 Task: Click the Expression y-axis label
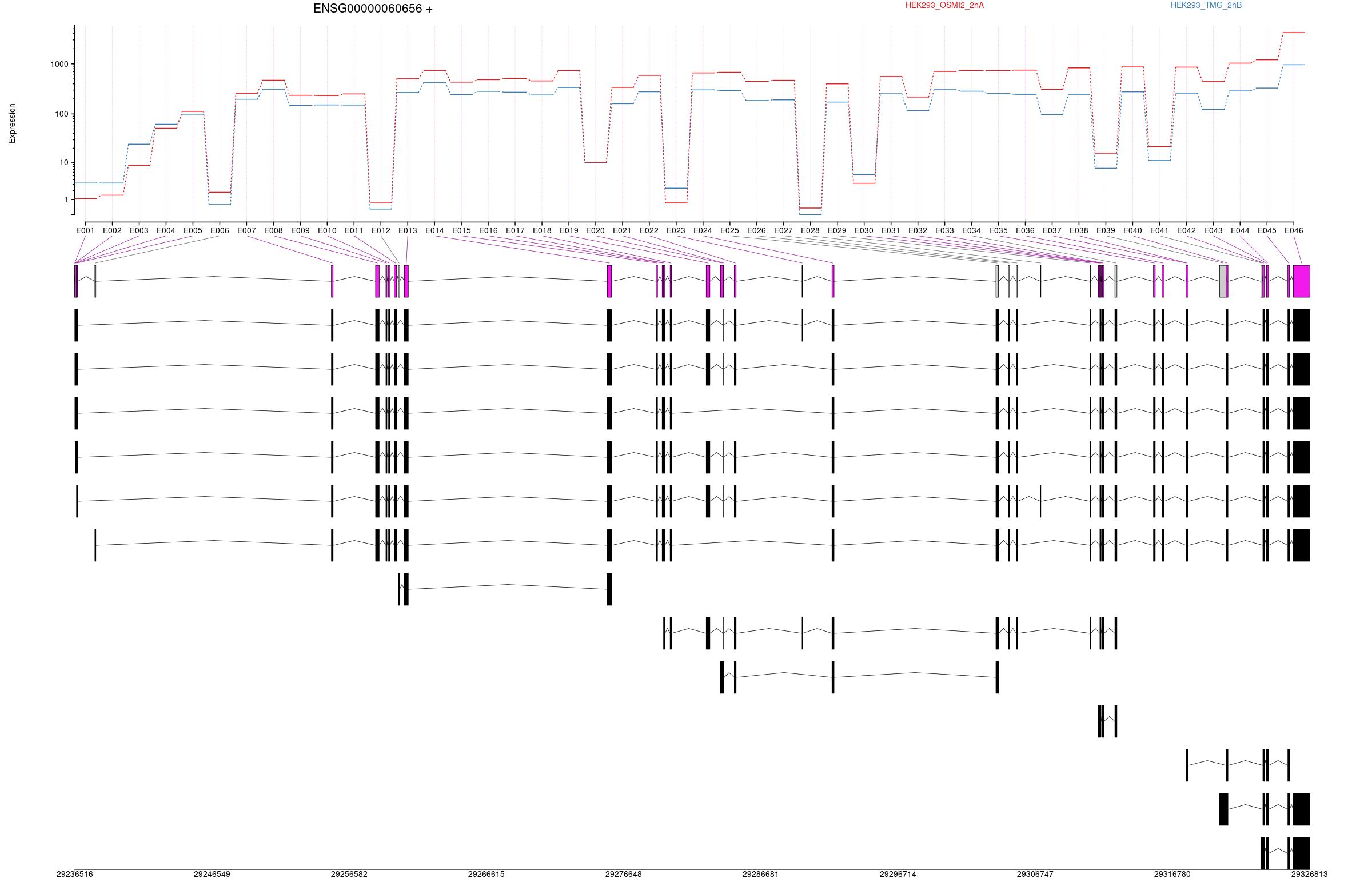tap(12, 123)
